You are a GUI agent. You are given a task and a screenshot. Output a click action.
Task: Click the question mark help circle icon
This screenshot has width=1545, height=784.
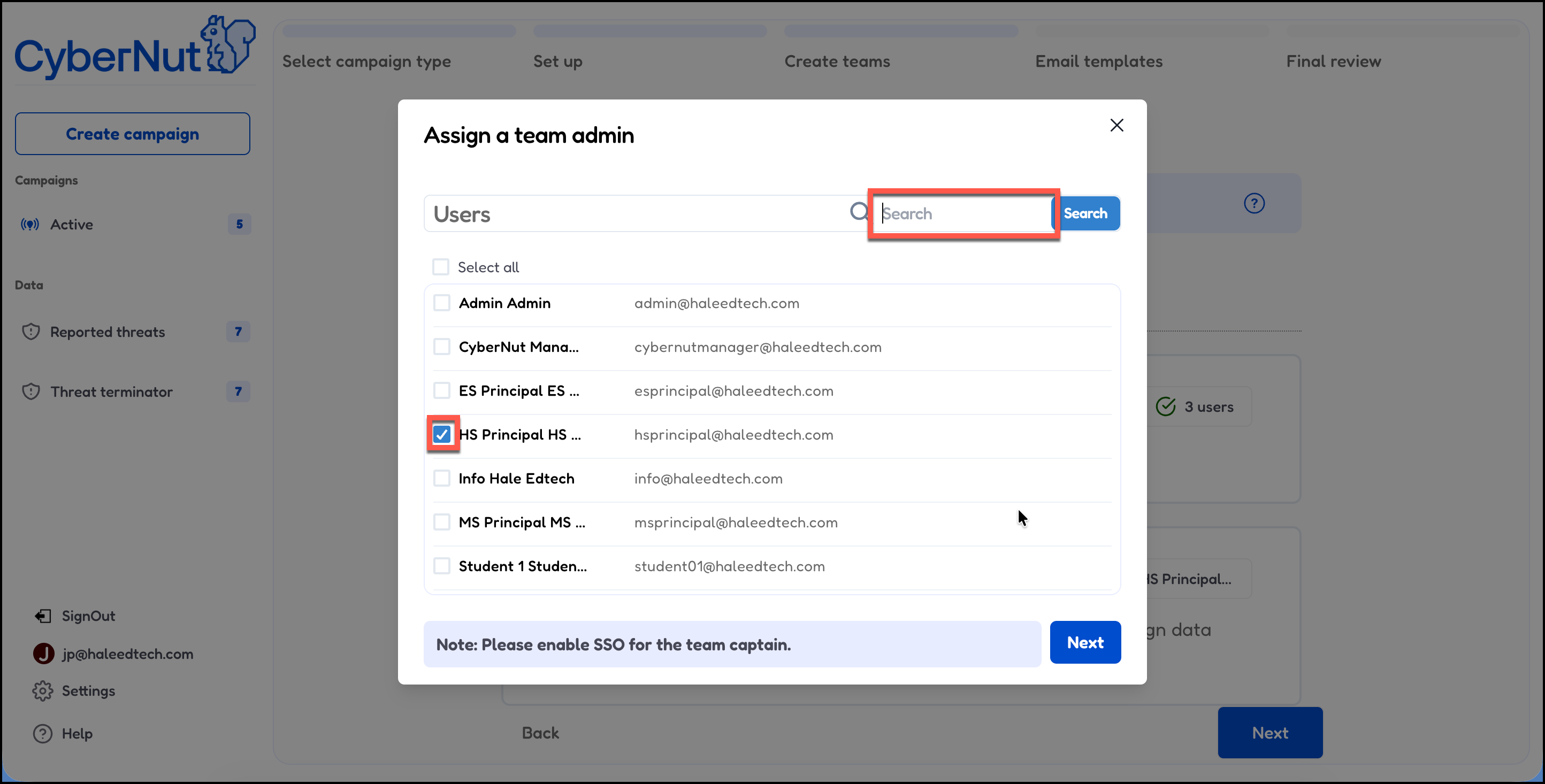tap(1253, 203)
